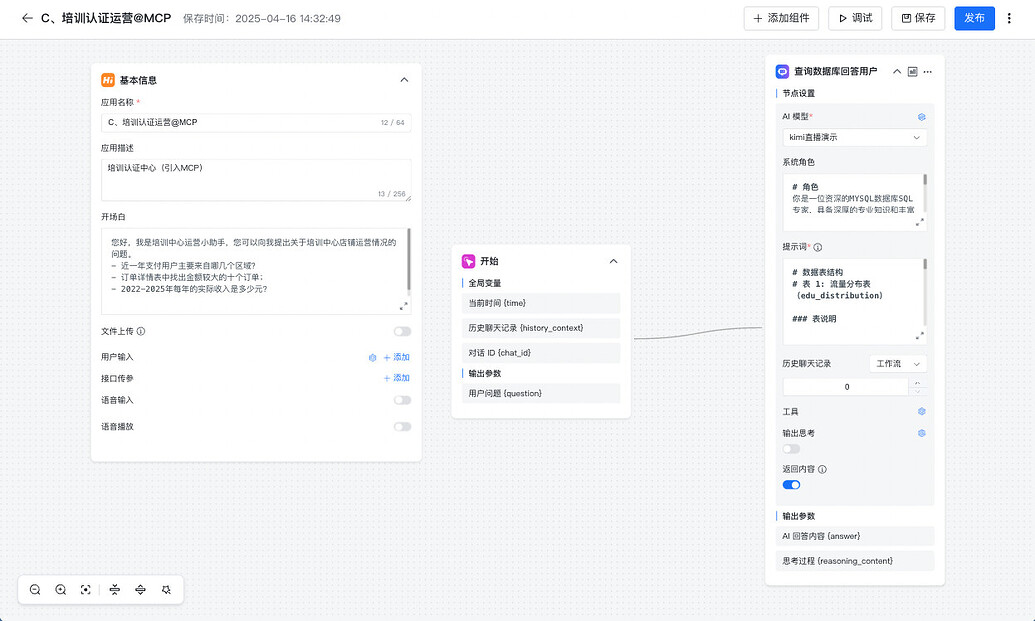
Task: Open the more options menu on 查询数据库回答用户 node
Action: click(929, 71)
